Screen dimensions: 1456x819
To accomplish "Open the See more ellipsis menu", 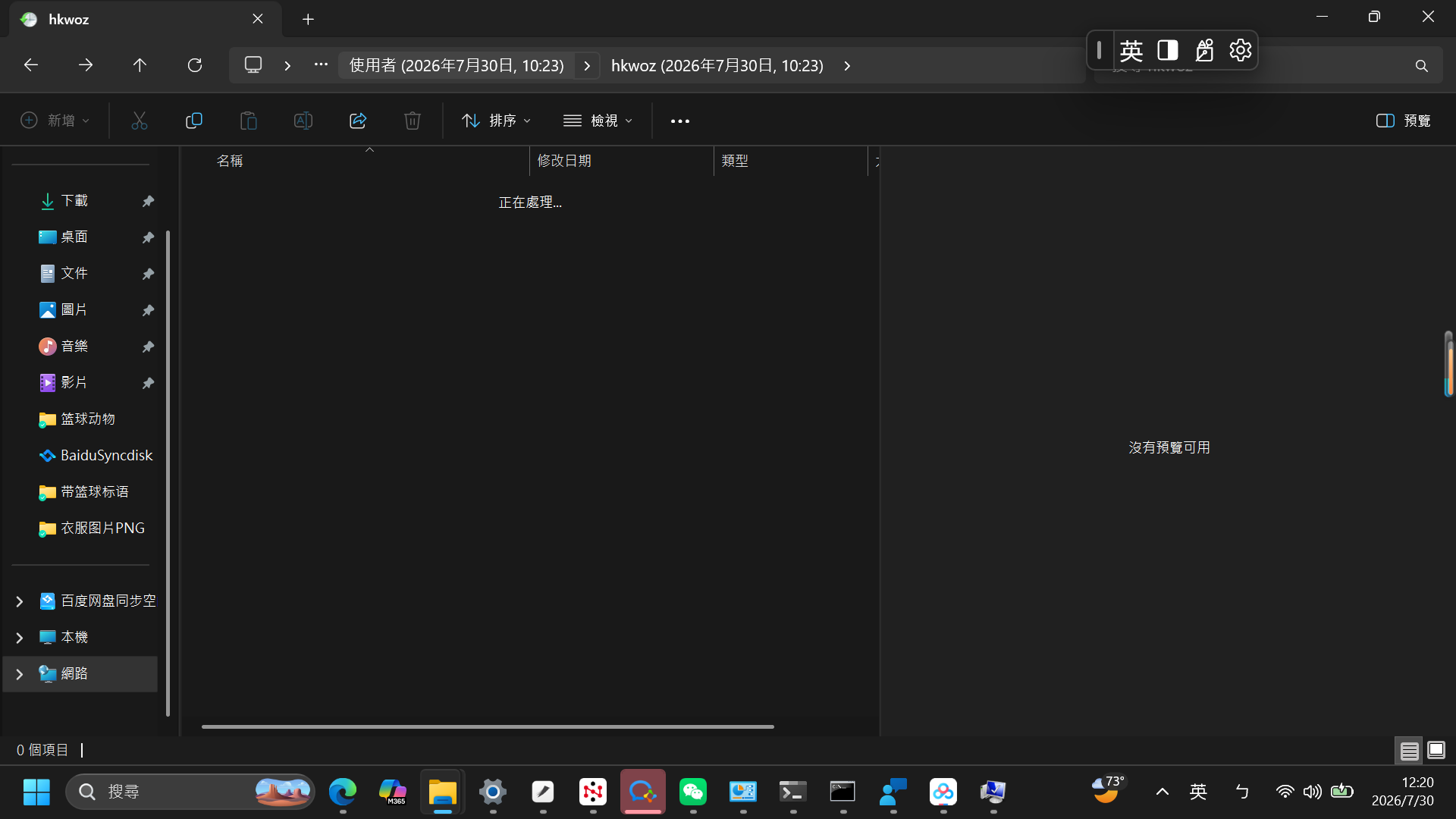I will pyautogui.click(x=680, y=121).
